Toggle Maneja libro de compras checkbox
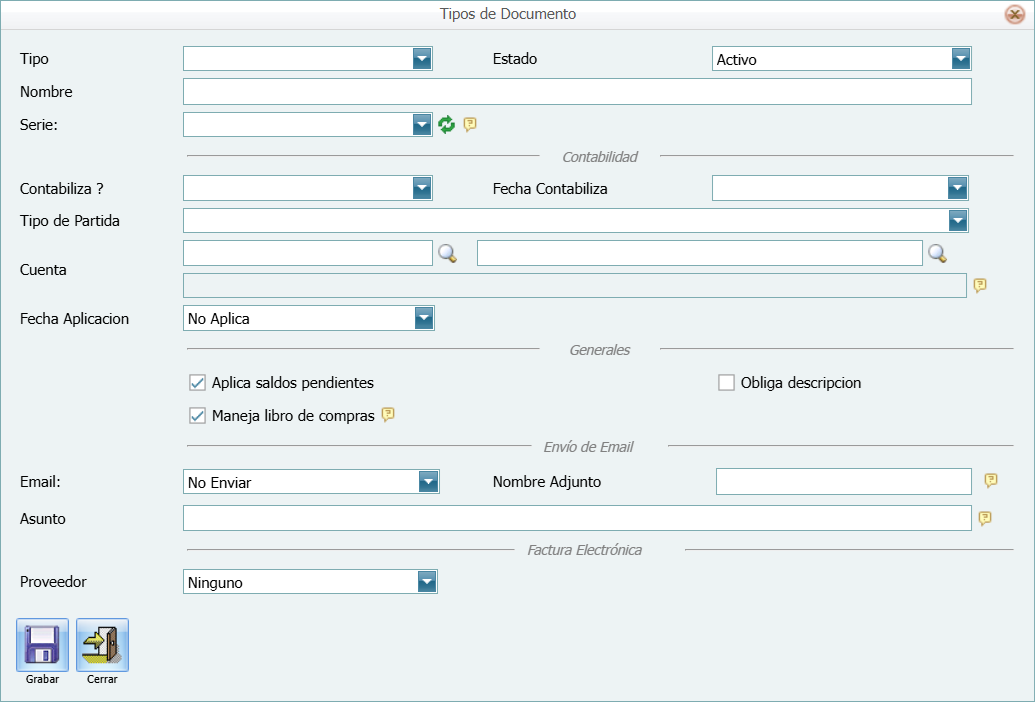This screenshot has width=1035, height=702. pyautogui.click(x=197, y=415)
